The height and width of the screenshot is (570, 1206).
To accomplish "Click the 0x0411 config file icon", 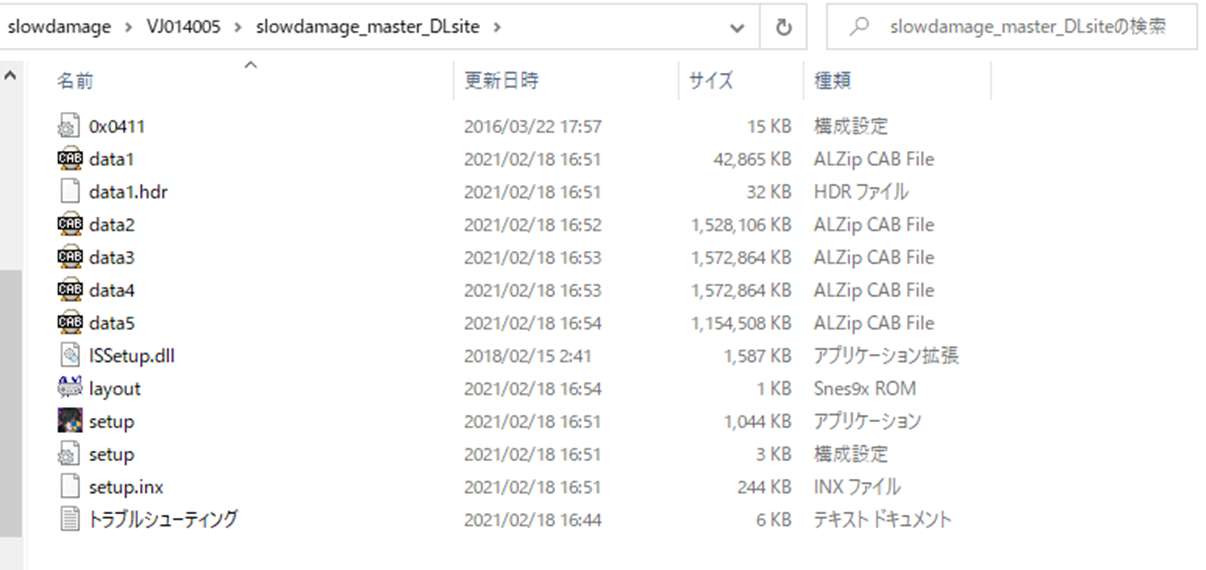I will point(69,126).
